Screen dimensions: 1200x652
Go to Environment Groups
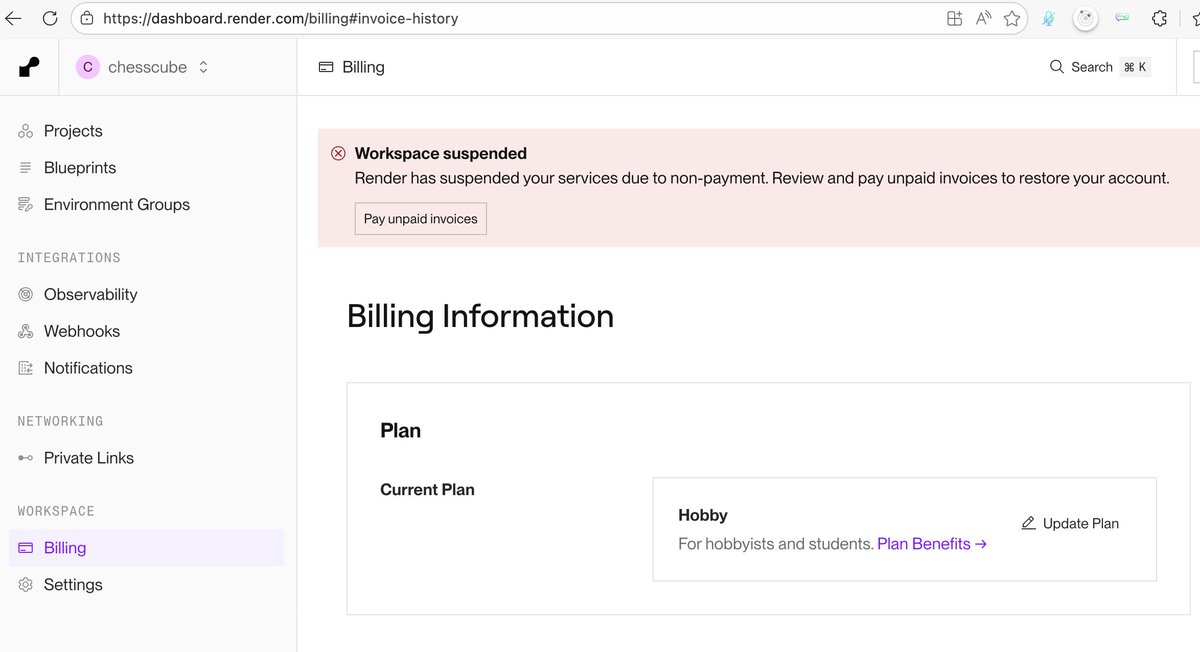117,204
